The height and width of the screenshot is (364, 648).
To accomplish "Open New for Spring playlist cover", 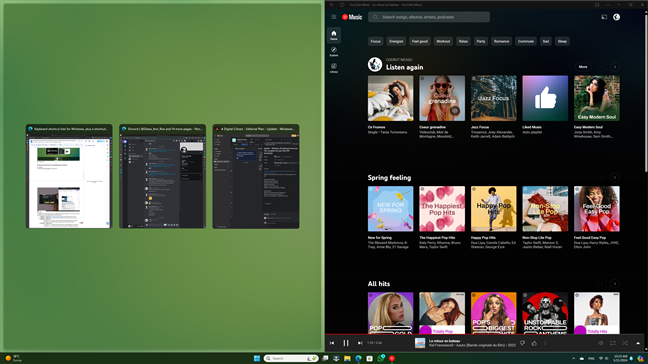I will click(391, 209).
